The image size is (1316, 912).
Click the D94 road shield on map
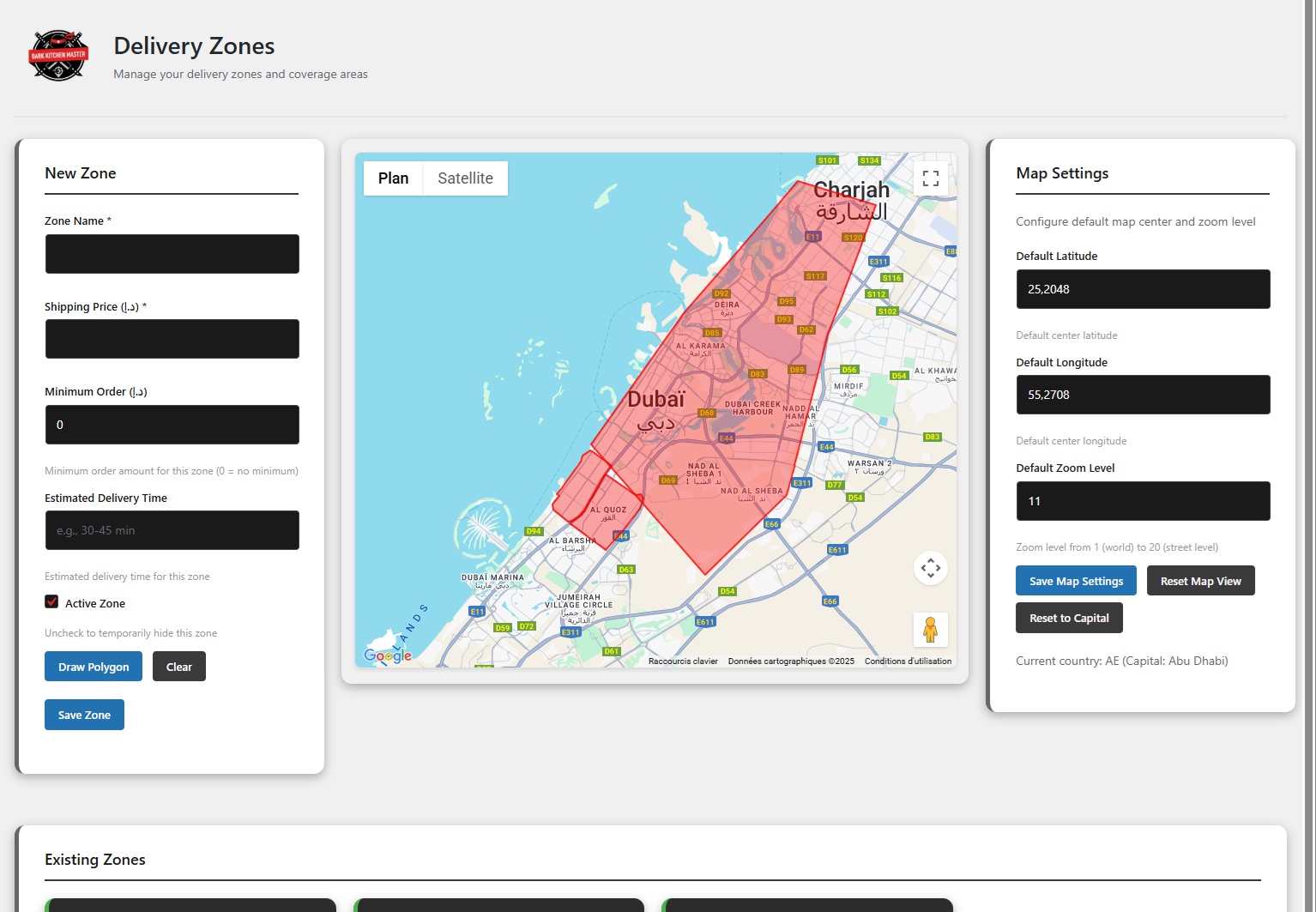534,531
